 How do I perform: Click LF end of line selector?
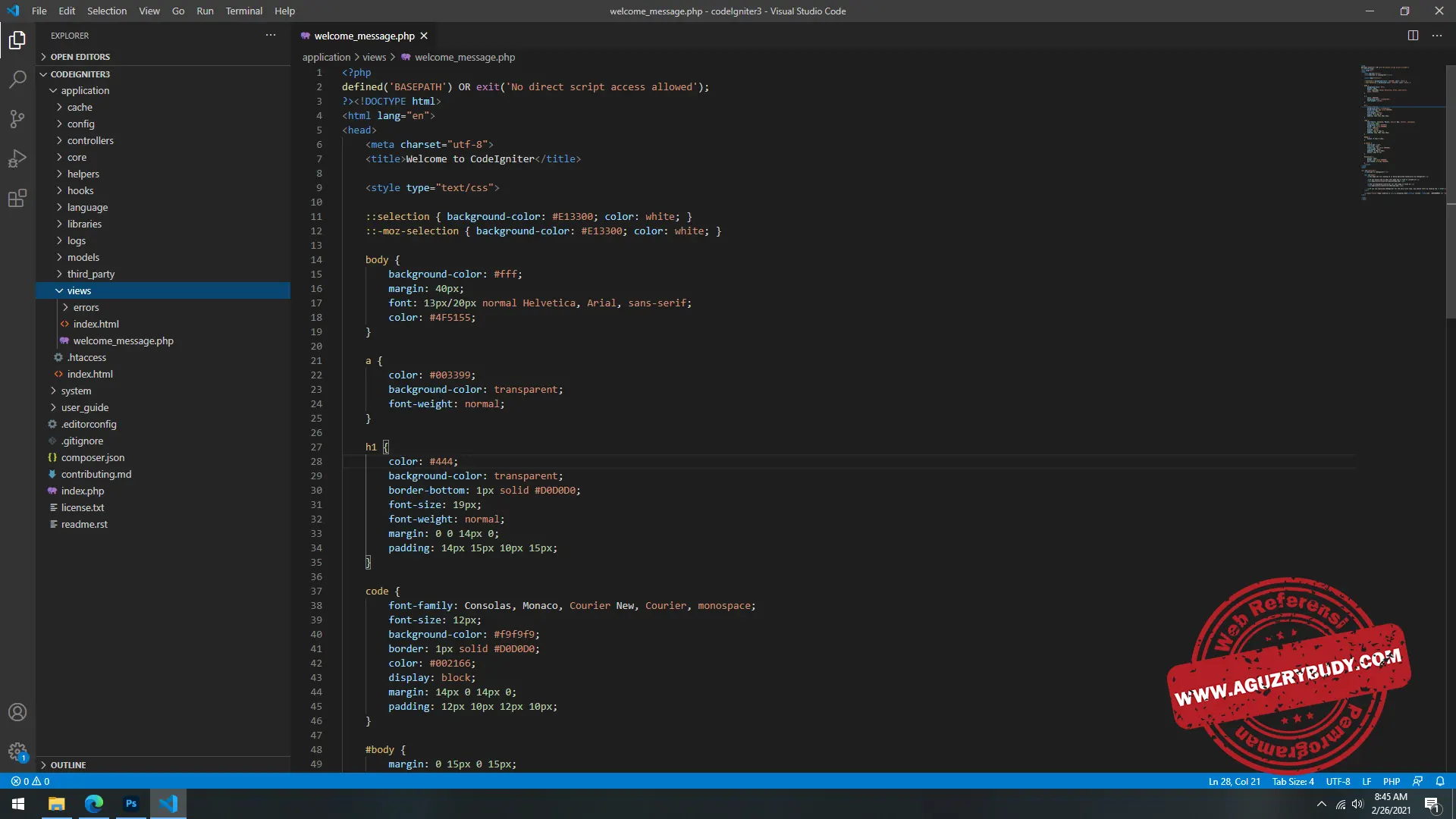(1367, 781)
